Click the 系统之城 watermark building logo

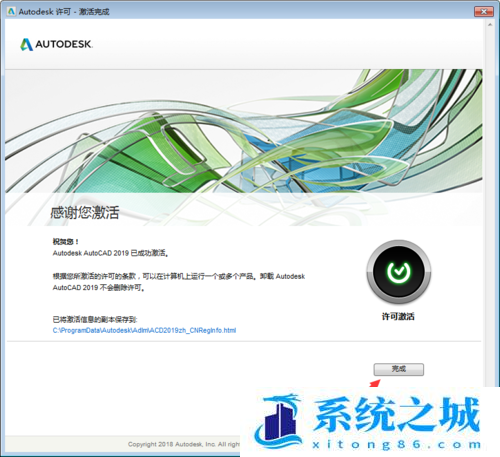point(278,421)
